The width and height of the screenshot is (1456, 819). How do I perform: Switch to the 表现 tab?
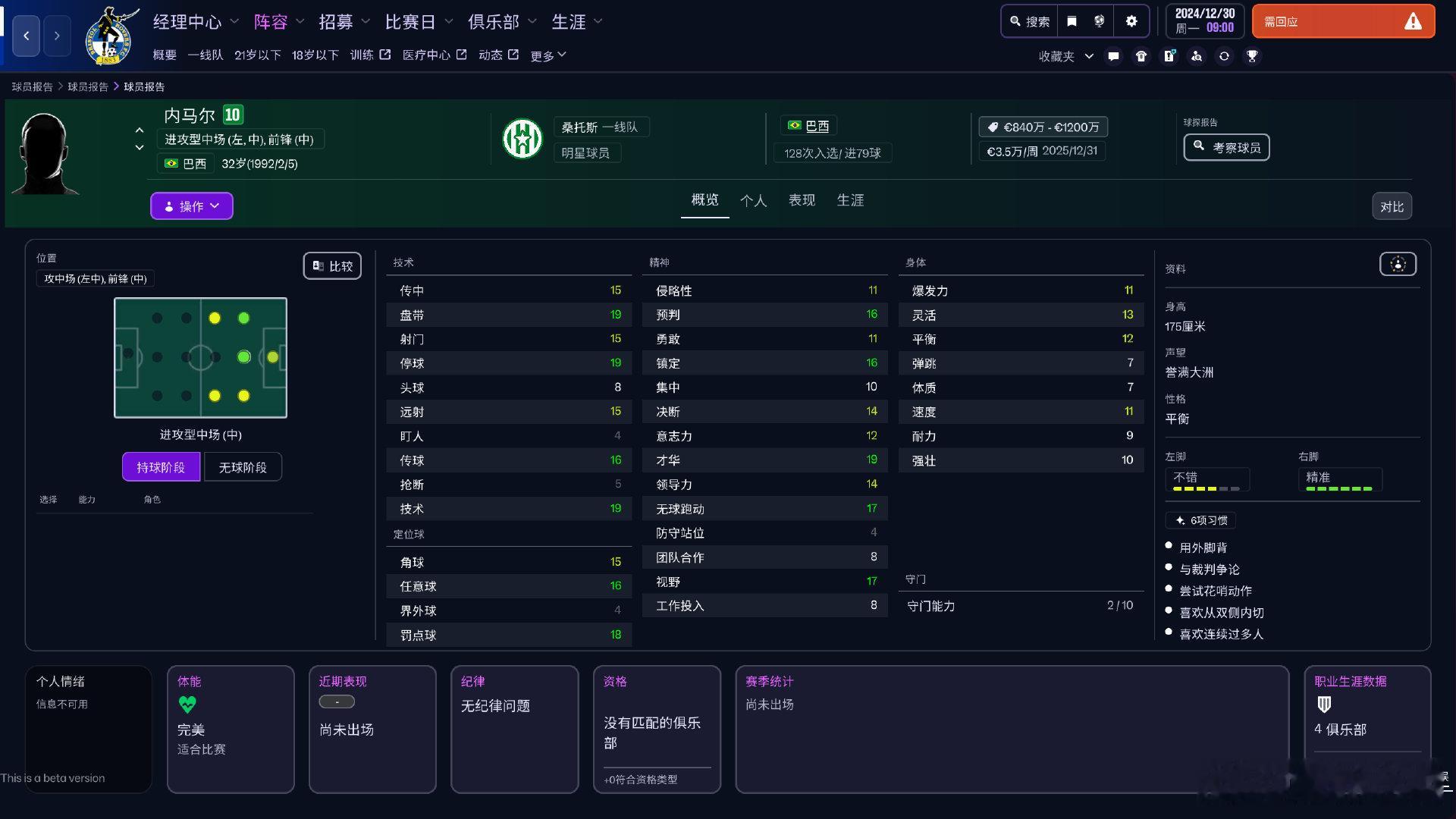coord(802,200)
